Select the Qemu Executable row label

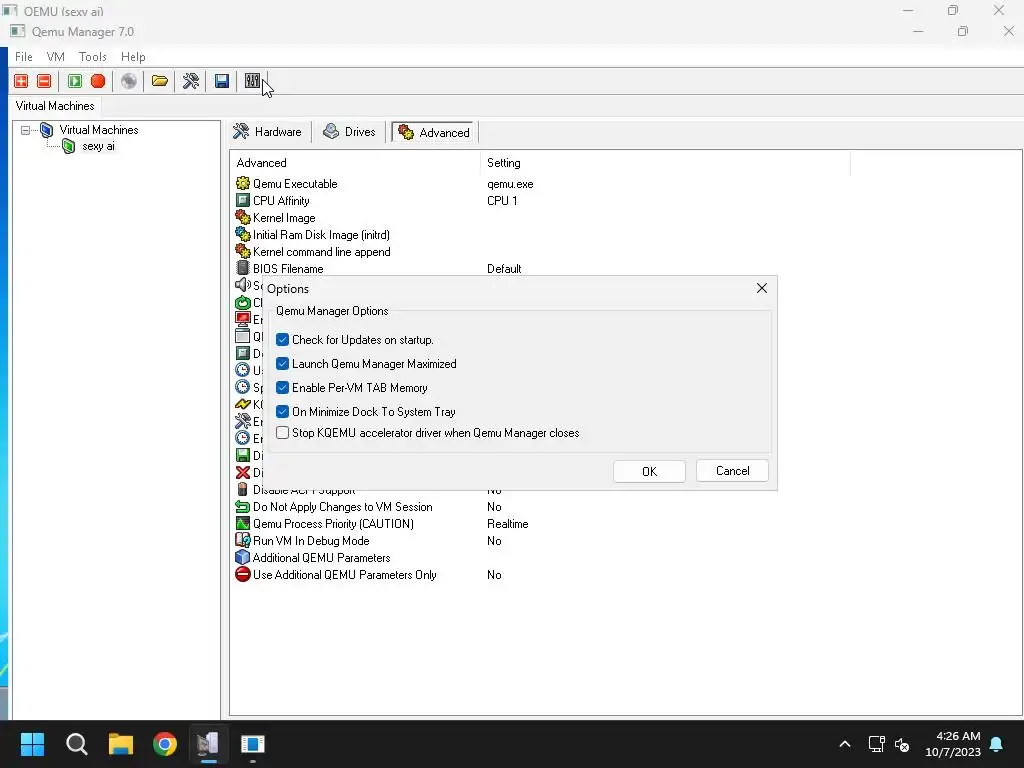[295, 184]
